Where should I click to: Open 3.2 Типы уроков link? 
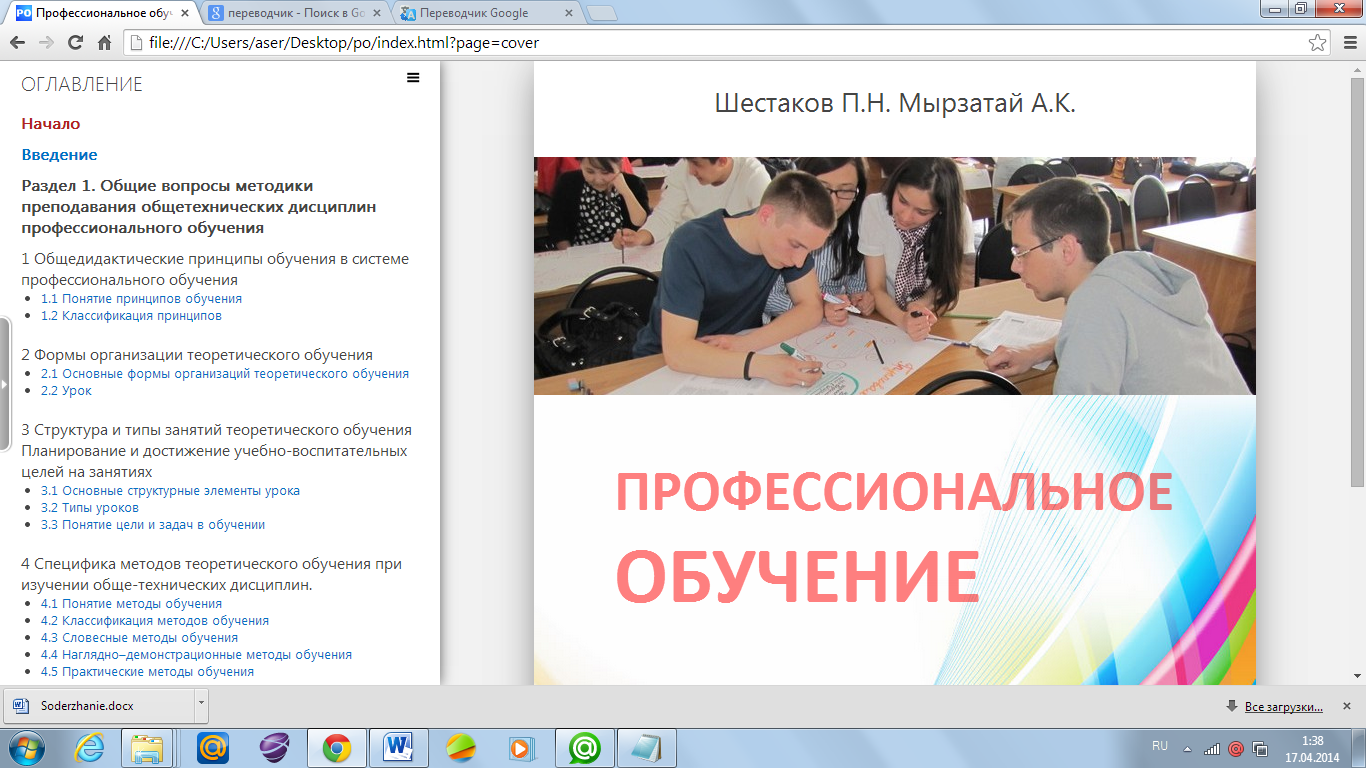pyautogui.click(x=90, y=508)
